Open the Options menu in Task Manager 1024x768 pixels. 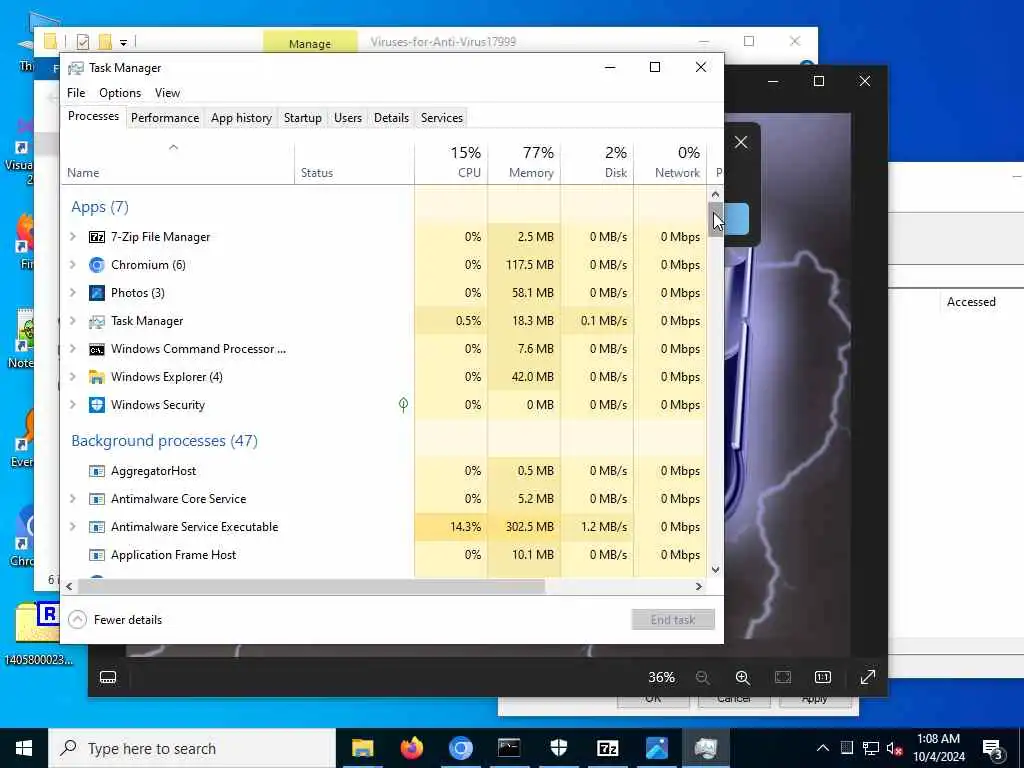click(x=120, y=93)
